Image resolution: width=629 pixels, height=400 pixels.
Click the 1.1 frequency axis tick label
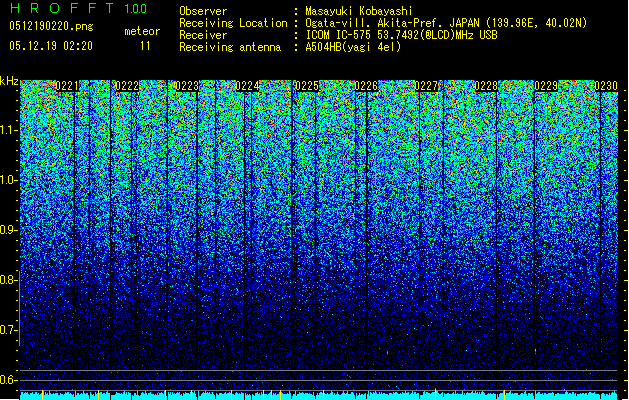(8, 130)
